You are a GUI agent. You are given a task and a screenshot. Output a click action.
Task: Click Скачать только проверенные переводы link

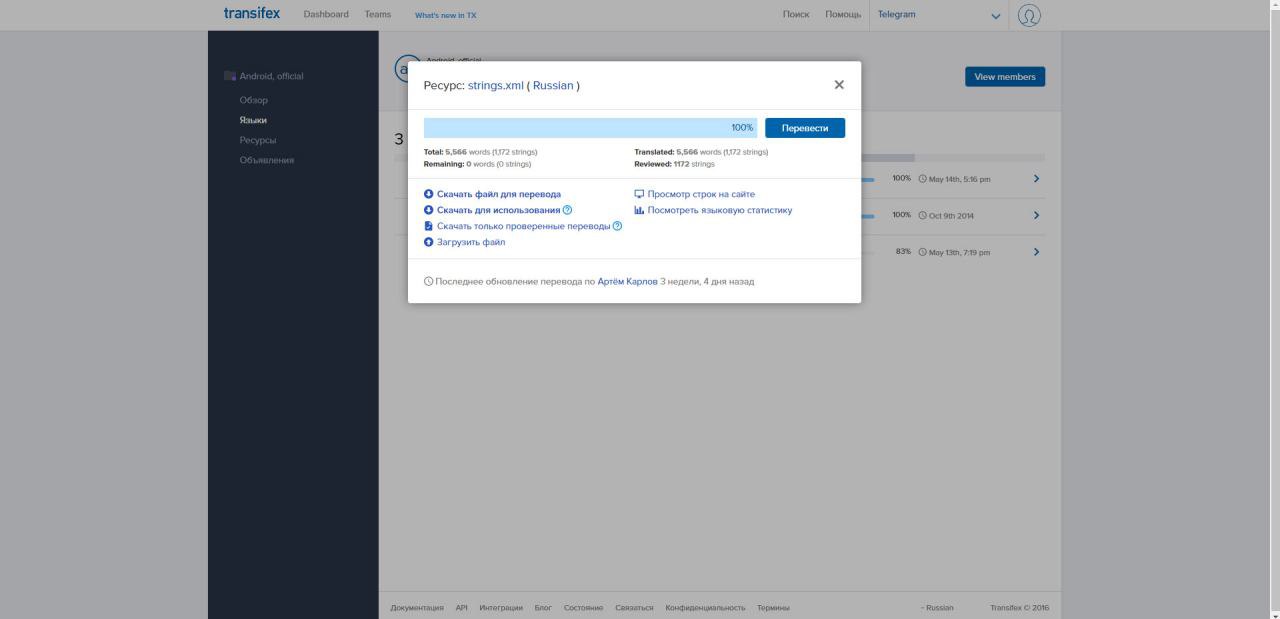click(x=523, y=226)
